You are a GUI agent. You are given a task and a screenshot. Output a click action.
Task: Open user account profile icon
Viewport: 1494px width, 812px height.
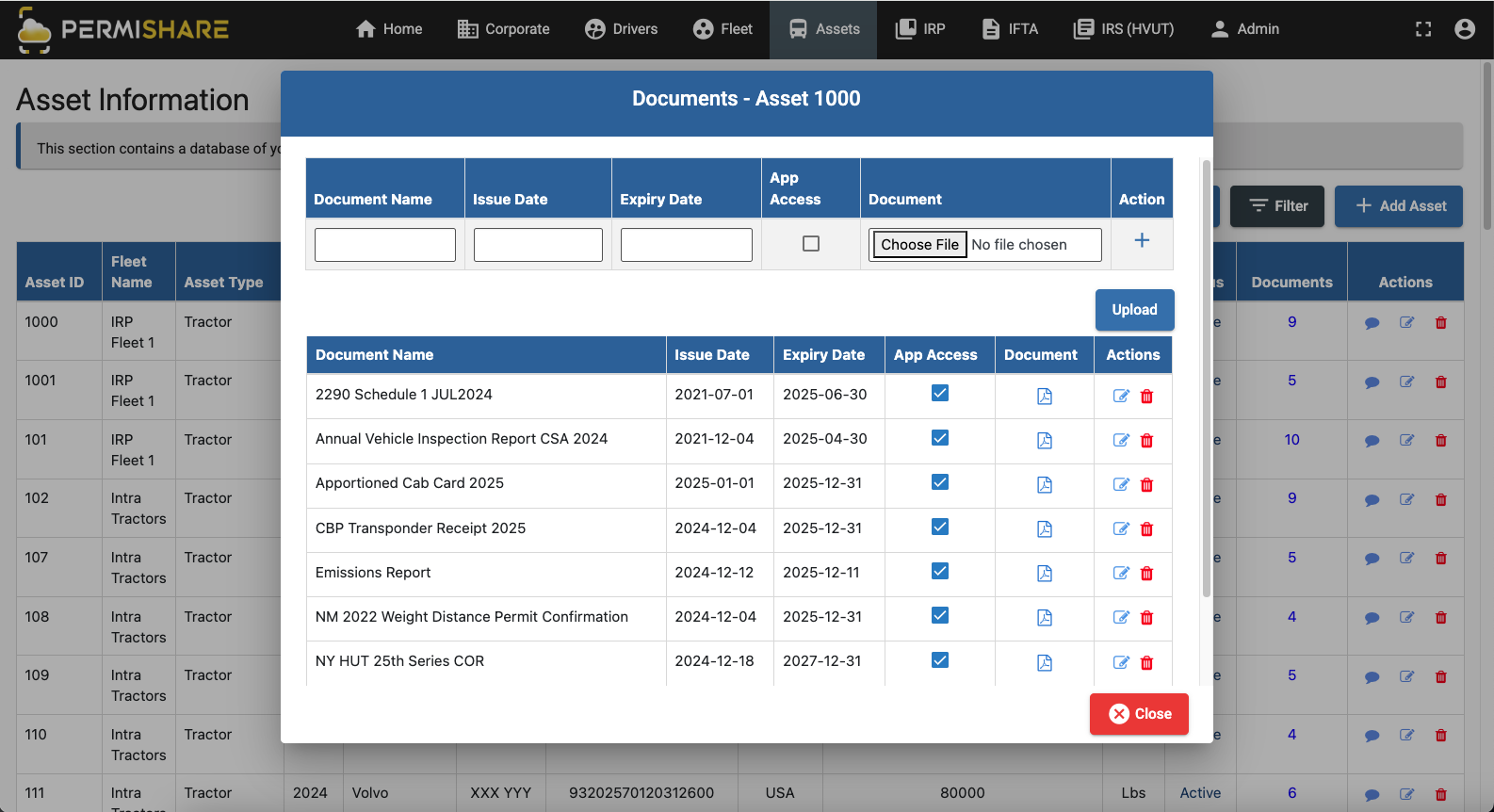pos(1465,29)
